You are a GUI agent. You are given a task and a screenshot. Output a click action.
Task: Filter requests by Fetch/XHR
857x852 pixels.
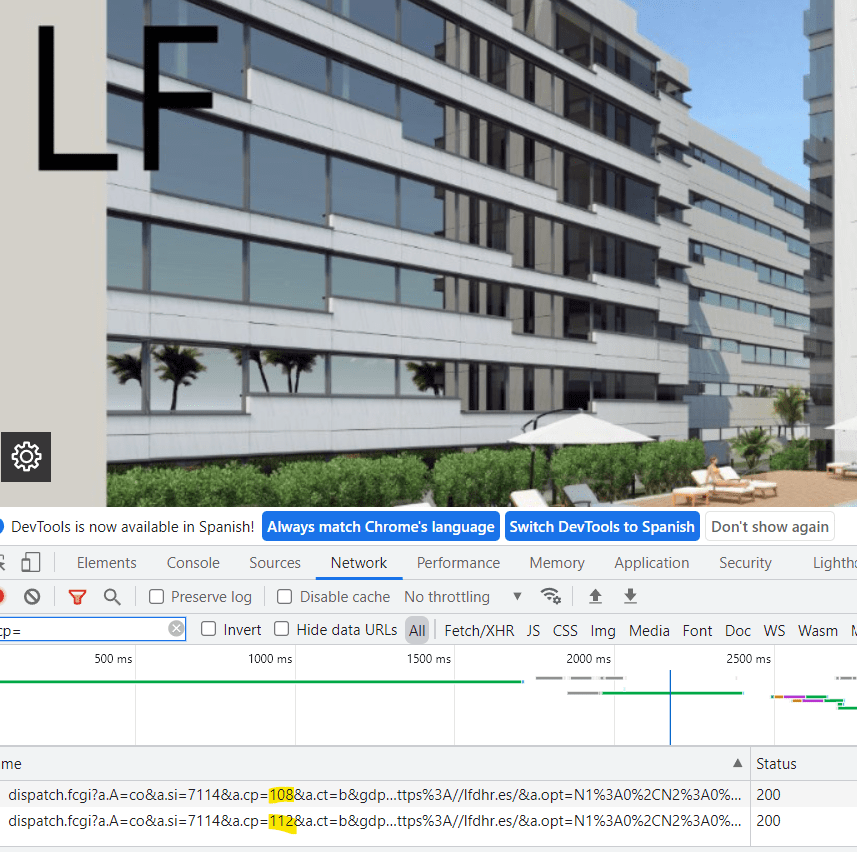click(x=479, y=630)
